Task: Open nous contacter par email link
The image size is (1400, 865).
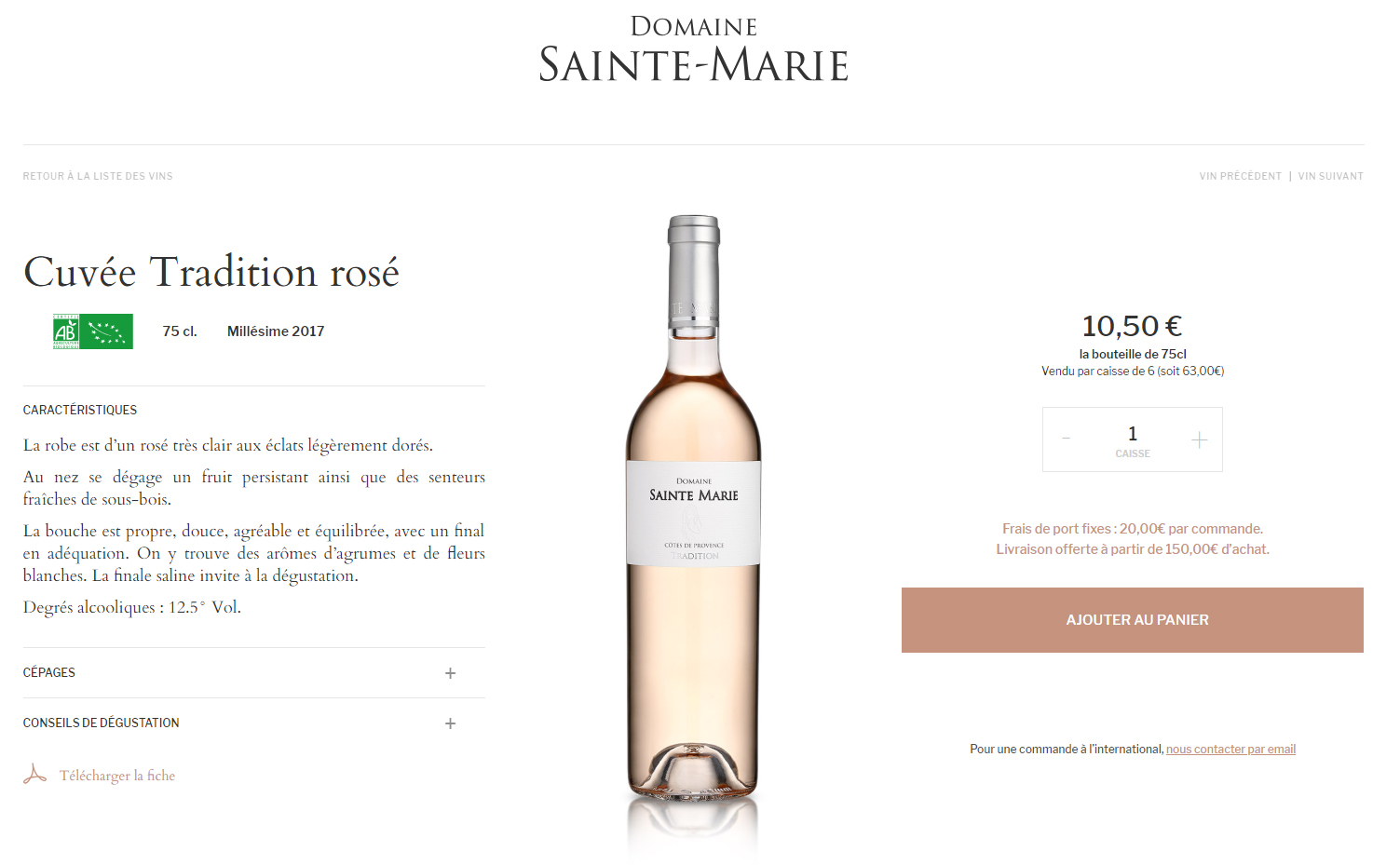Action: (1230, 749)
